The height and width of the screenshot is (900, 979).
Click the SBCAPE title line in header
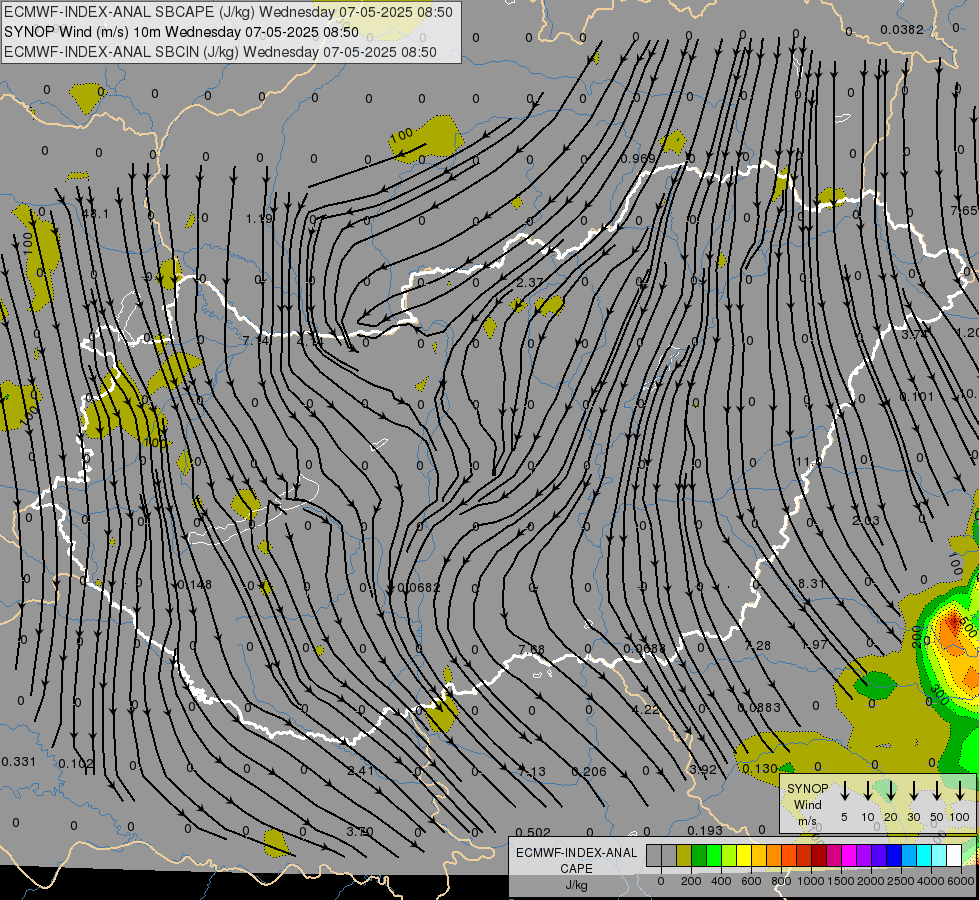pos(228,12)
